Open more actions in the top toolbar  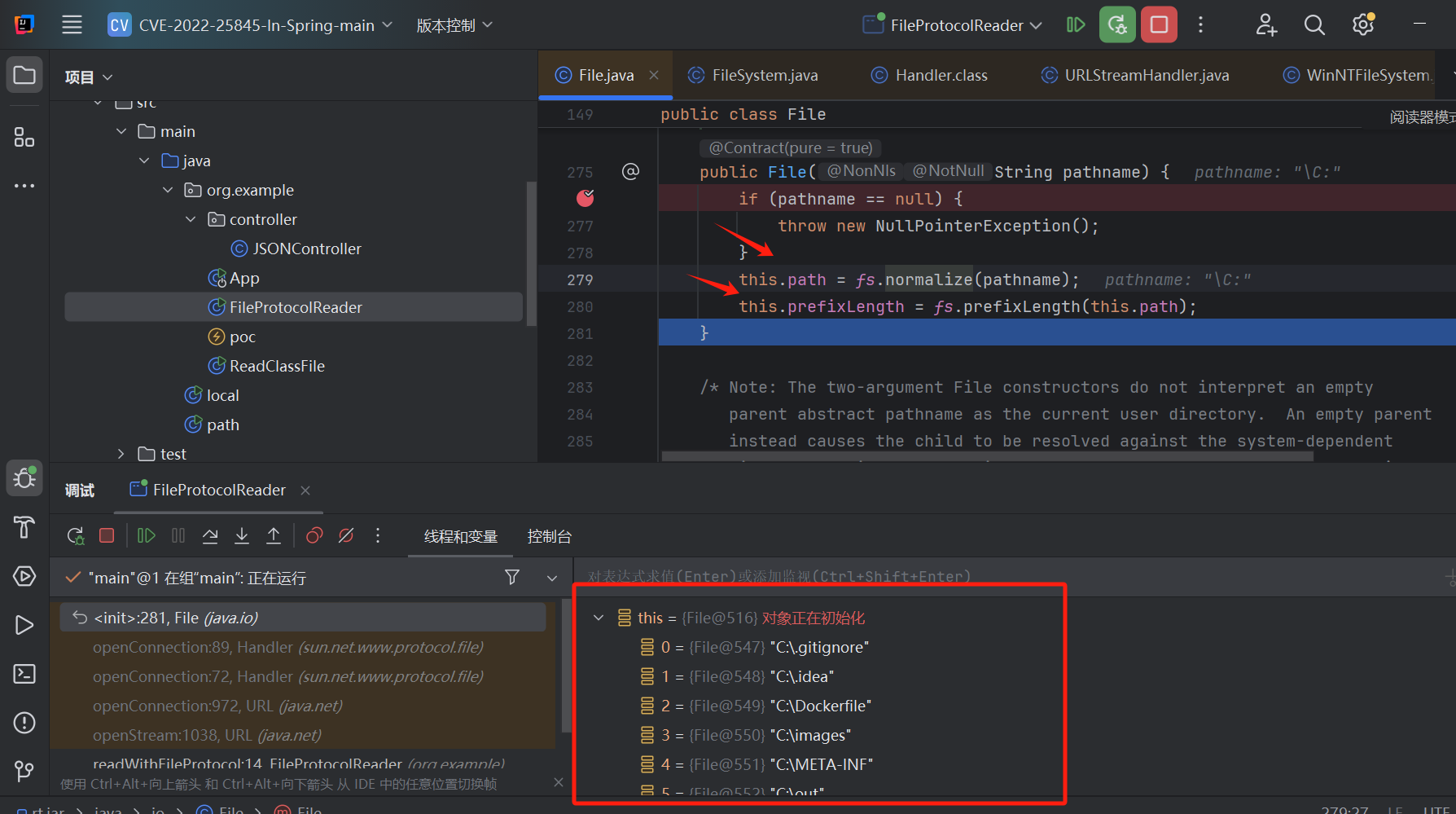[1200, 24]
